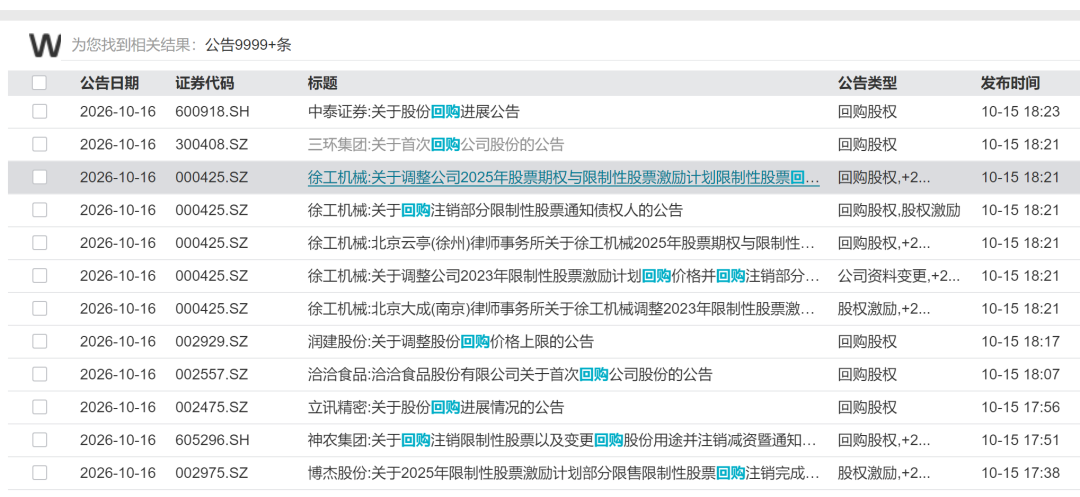This screenshot has height=497, width=1080.
Task: Click security code 605296.SH
Action: 212,440
